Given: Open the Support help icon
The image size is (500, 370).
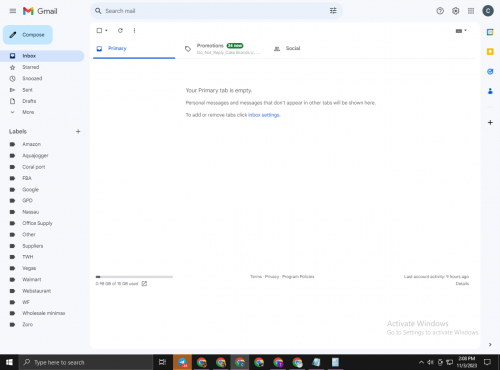Looking at the screenshot, I should pos(440,11).
